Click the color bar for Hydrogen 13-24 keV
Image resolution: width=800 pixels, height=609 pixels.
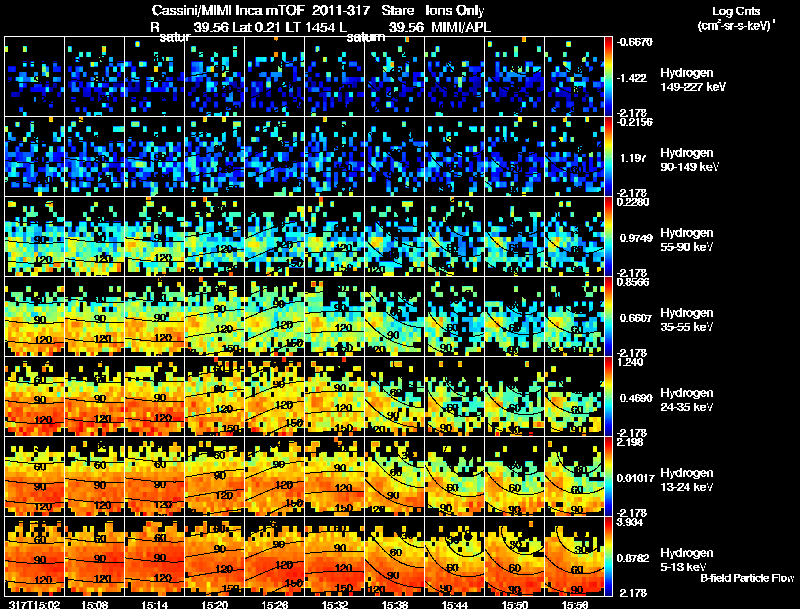(x=608, y=477)
